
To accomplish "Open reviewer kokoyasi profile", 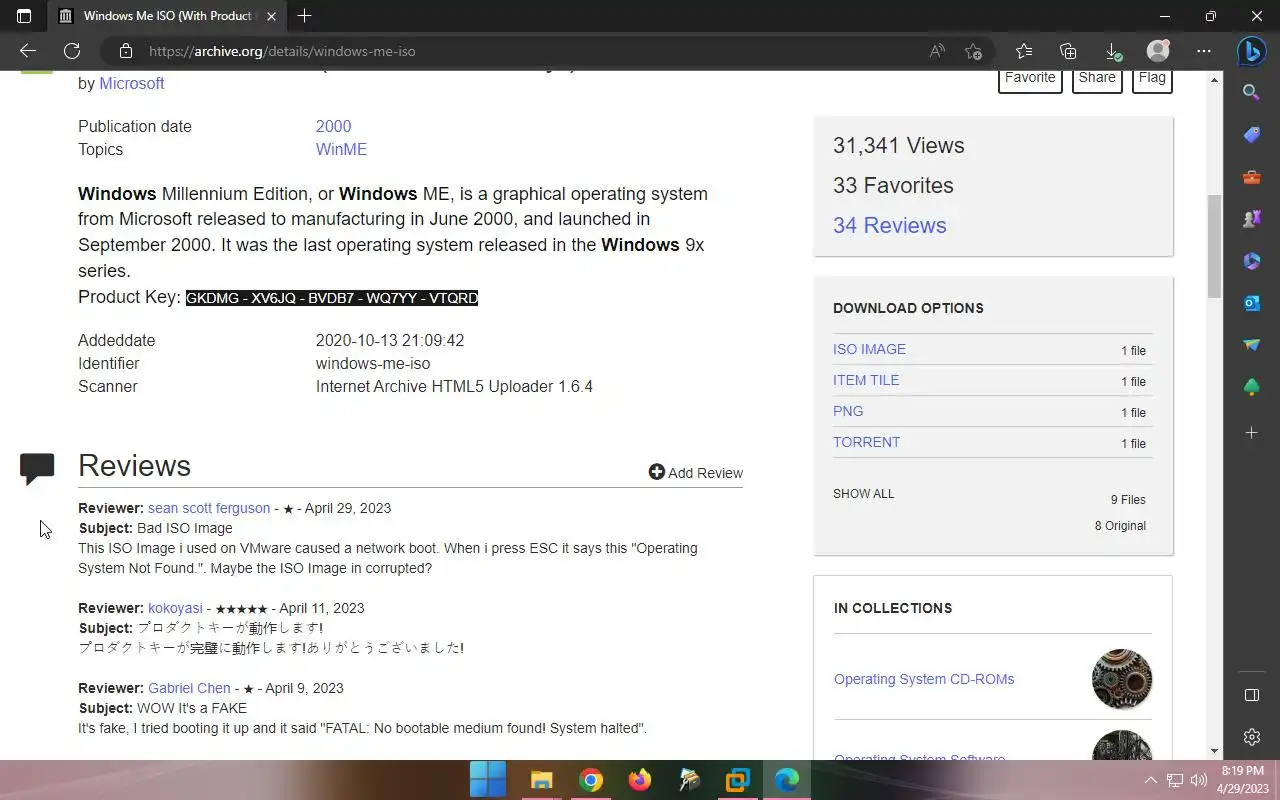I will coord(175,608).
